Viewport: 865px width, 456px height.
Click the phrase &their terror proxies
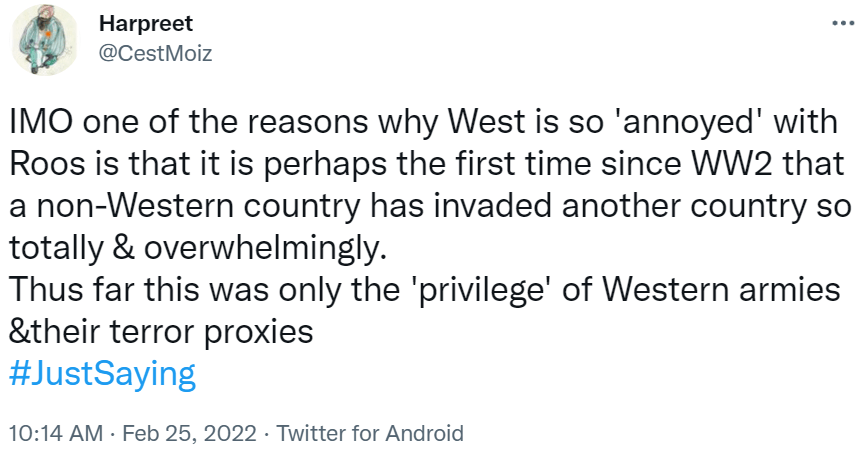(x=160, y=331)
